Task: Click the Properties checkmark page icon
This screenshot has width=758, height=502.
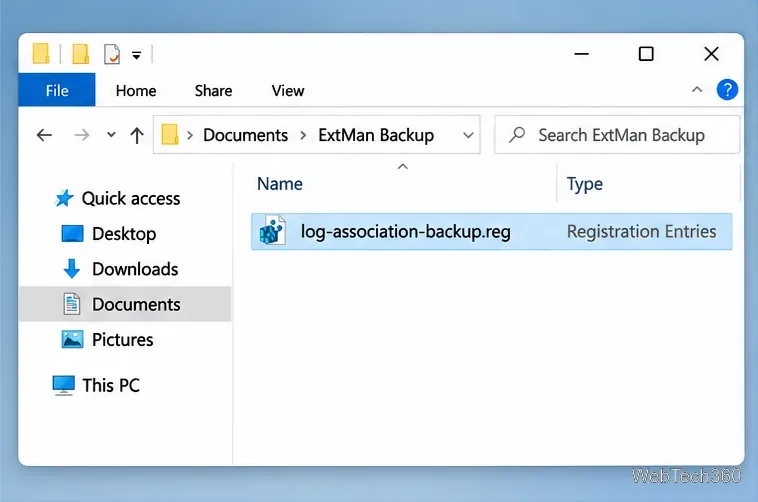Action: point(112,54)
